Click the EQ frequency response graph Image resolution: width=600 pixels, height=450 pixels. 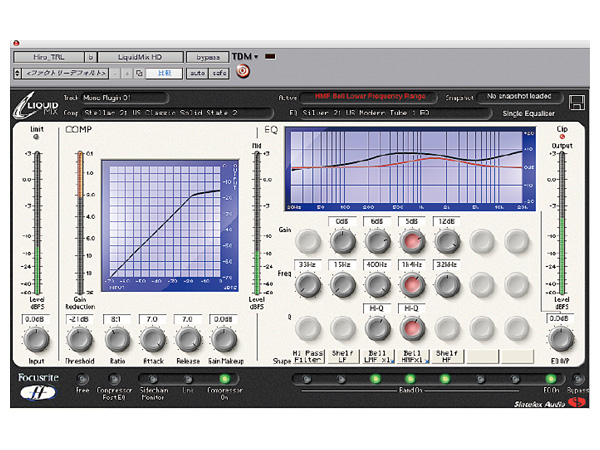point(410,169)
